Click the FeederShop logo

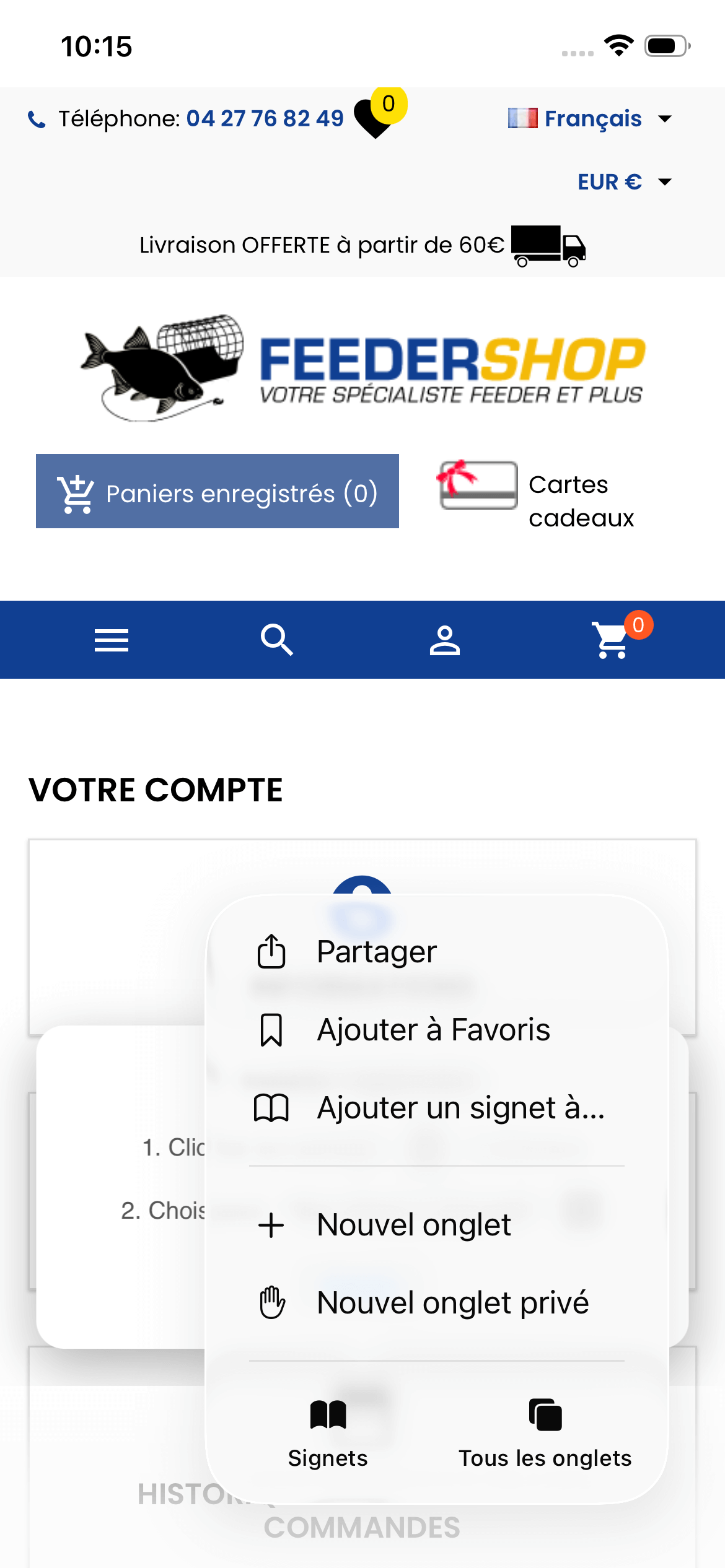pyautogui.click(x=363, y=367)
